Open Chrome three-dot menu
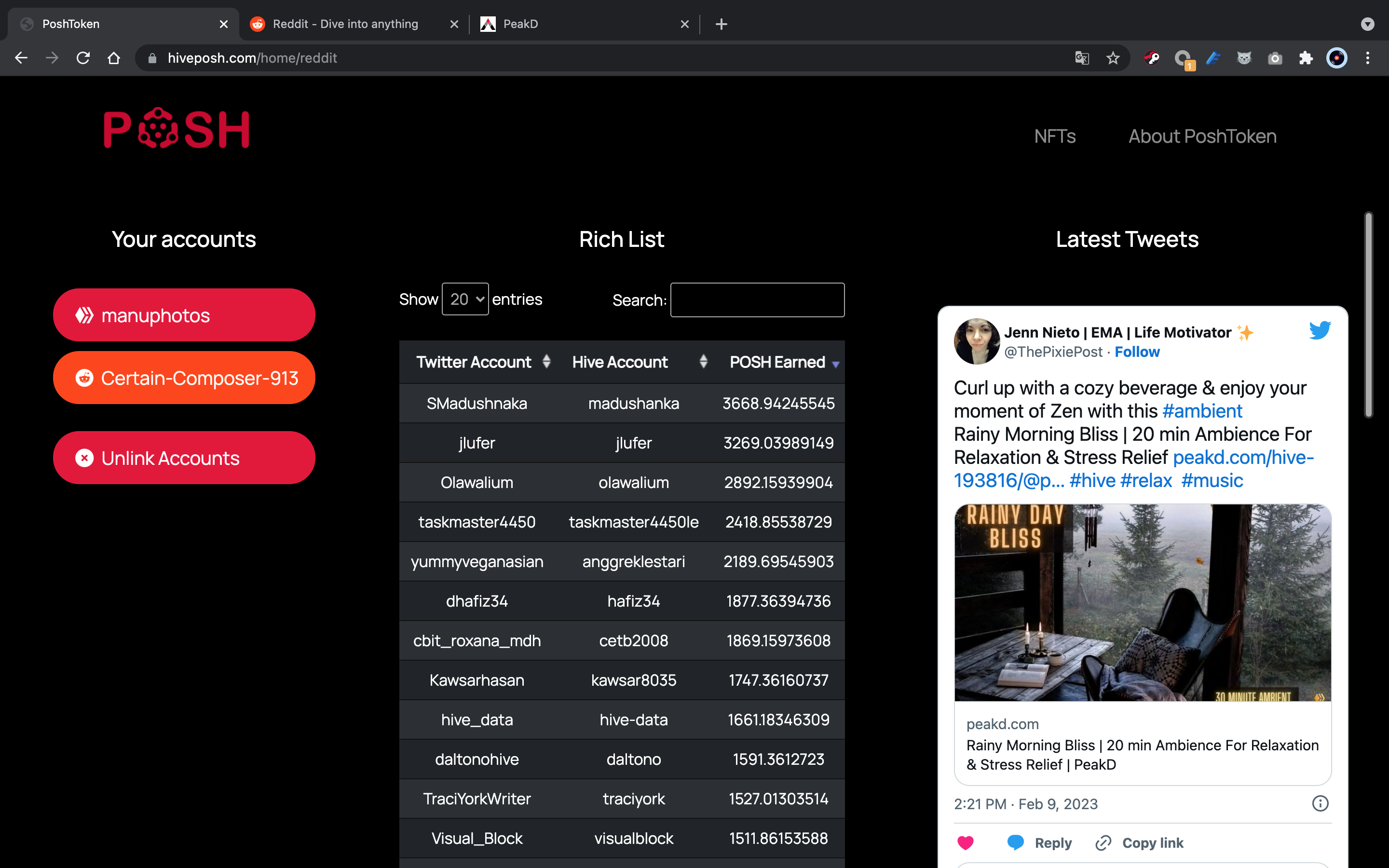The height and width of the screenshot is (868, 1389). 1368,58
